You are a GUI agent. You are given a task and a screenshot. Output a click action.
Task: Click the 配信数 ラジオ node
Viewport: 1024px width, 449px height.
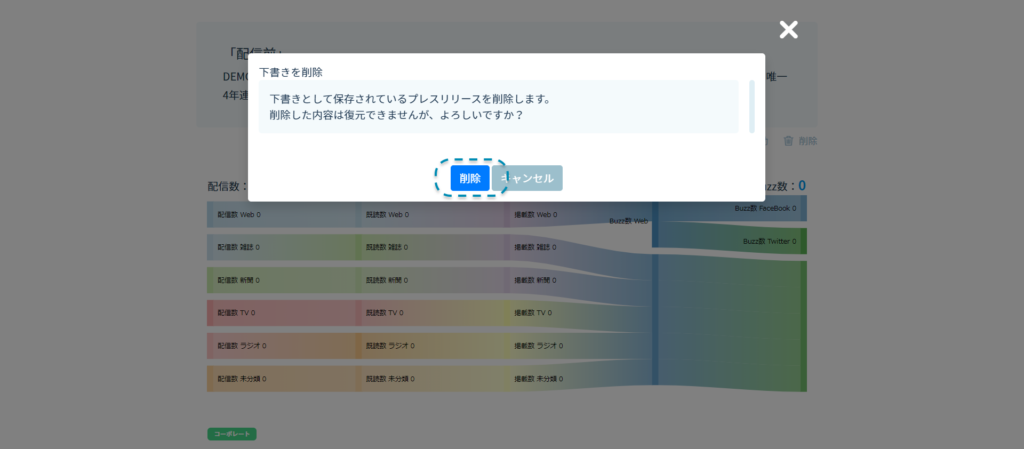pos(241,346)
